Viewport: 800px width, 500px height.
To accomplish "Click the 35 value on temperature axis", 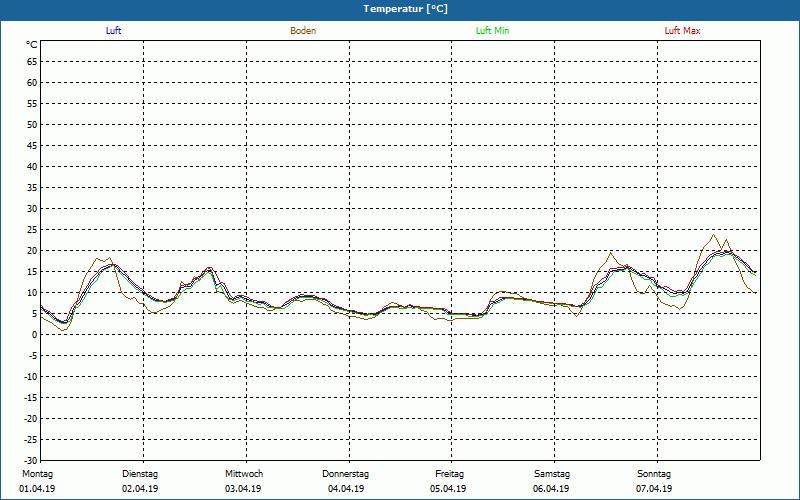I will 32,188.
